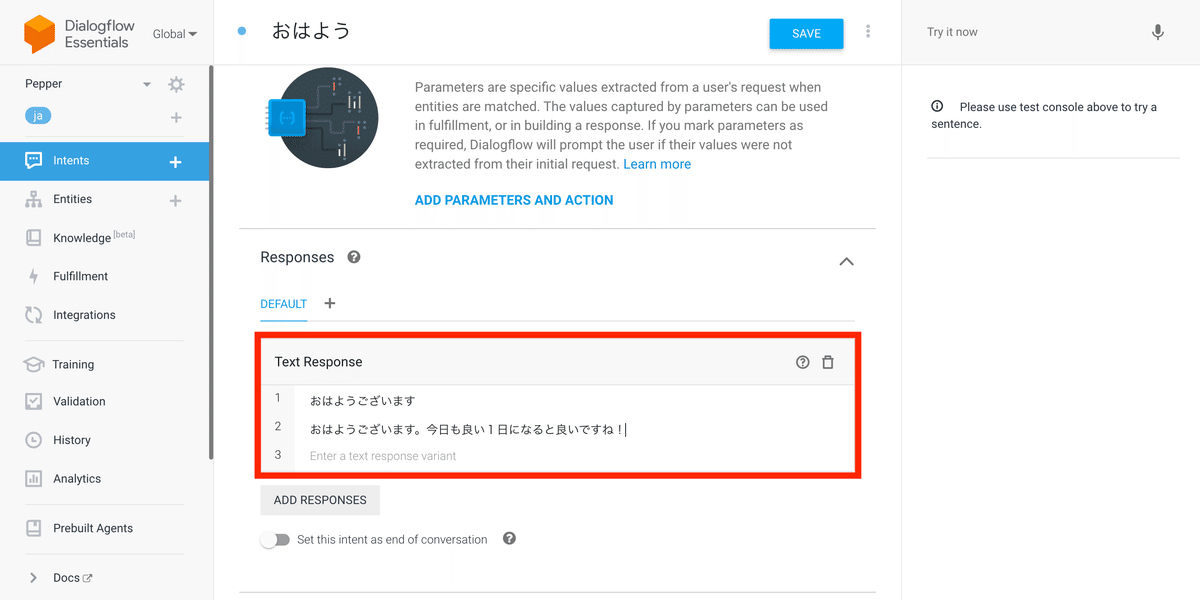1200x600 pixels.
Task: Click the plus icon to create intent
Action: click(x=176, y=161)
